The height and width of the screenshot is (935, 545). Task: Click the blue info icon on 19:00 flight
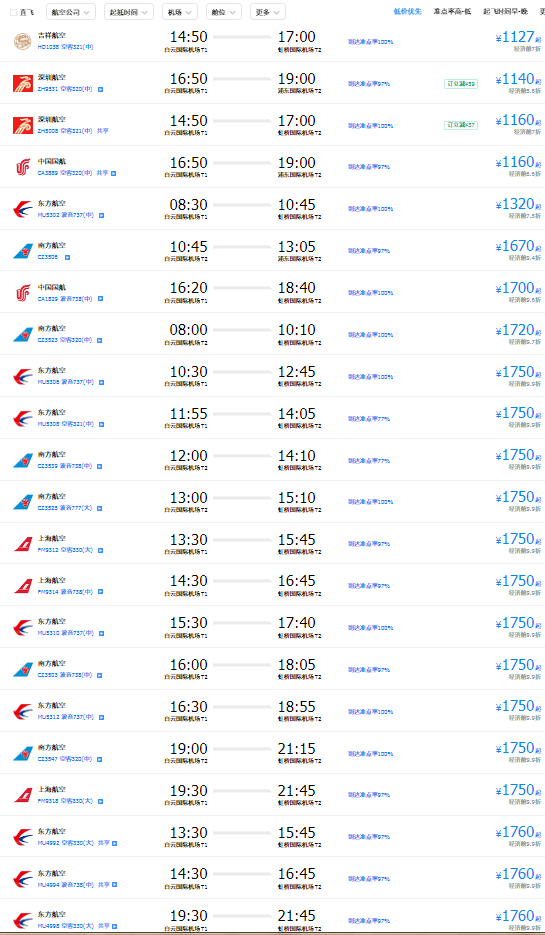(x=100, y=759)
